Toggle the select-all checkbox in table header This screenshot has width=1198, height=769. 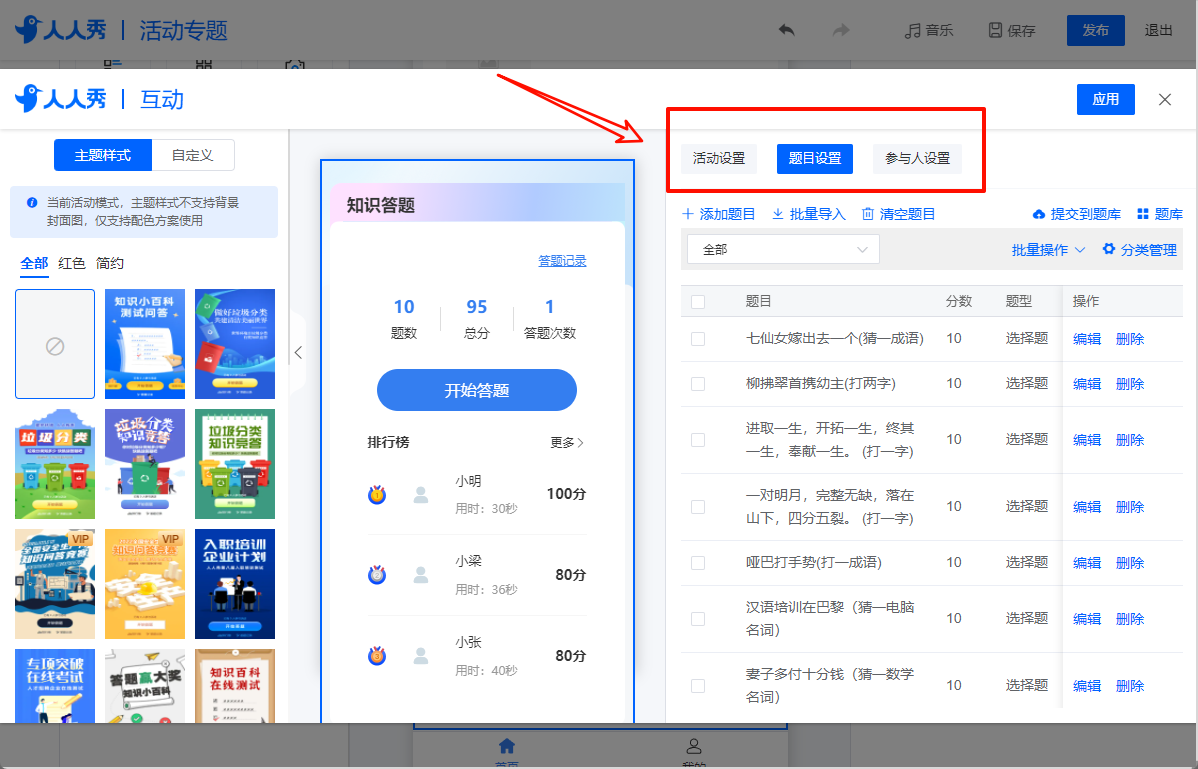coord(698,302)
